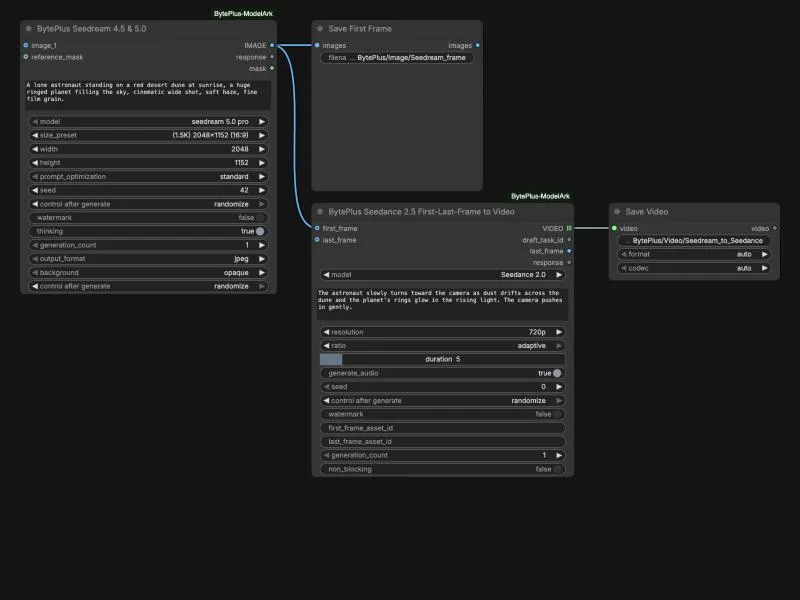Click the last_frame output socket on Seedance

point(569,251)
